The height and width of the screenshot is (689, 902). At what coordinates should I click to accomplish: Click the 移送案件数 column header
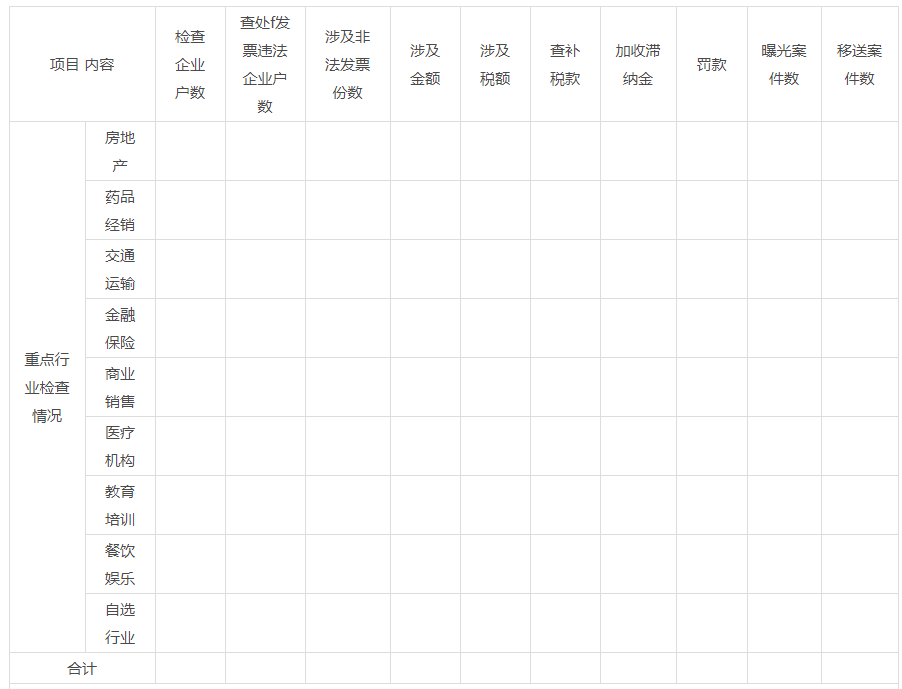click(x=859, y=65)
